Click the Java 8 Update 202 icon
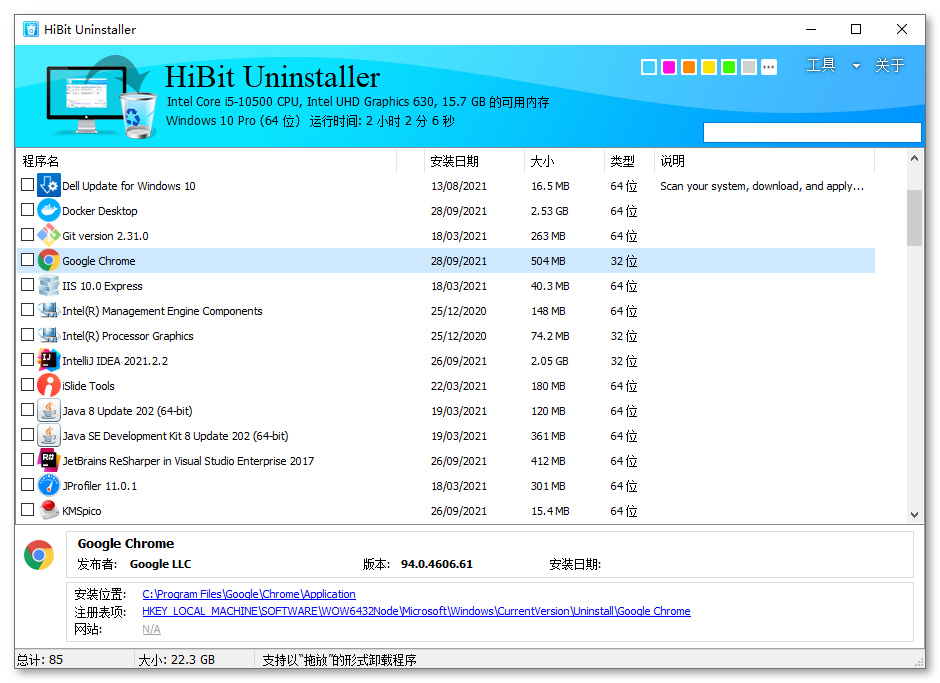940x683 pixels. click(49, 410)
